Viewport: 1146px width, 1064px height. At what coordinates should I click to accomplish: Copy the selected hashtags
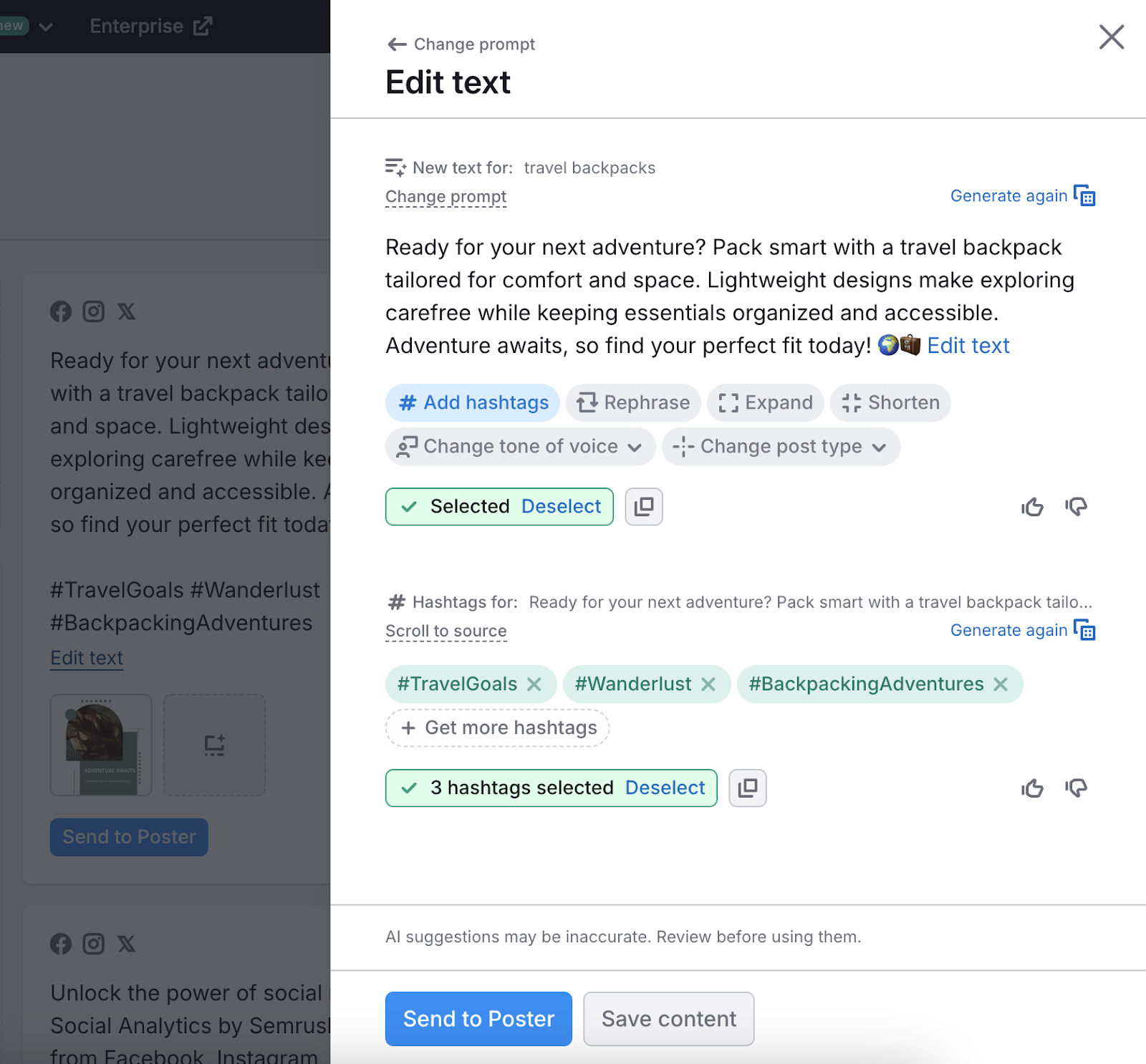(x=747, y=788)
